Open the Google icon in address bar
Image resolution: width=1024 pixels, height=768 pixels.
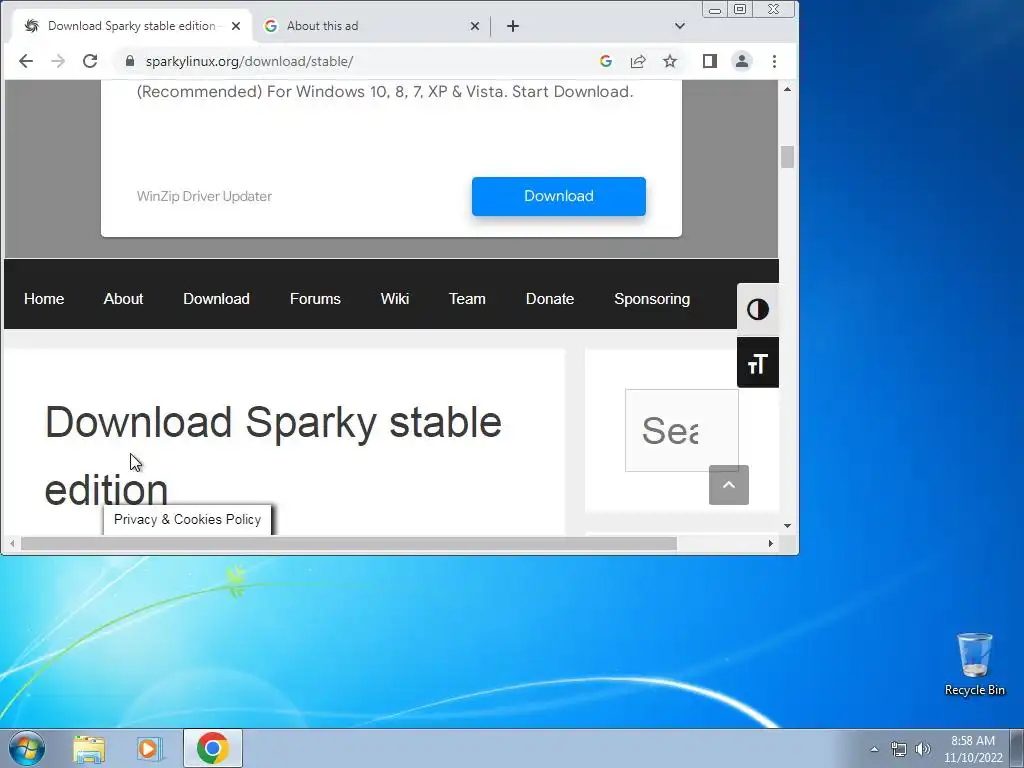pyautogui.click(x=605, y=61)
